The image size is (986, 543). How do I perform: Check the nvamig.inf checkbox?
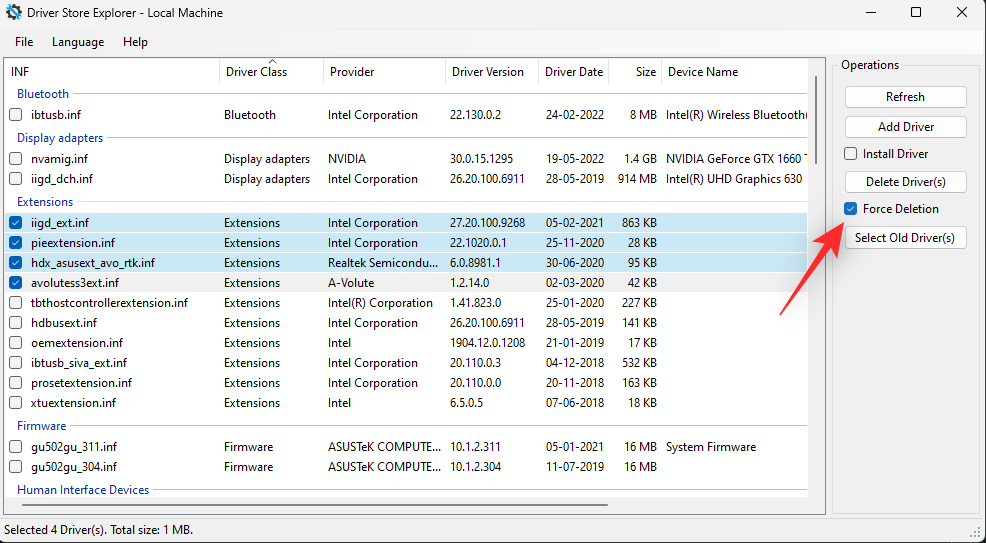coord(16,159)
